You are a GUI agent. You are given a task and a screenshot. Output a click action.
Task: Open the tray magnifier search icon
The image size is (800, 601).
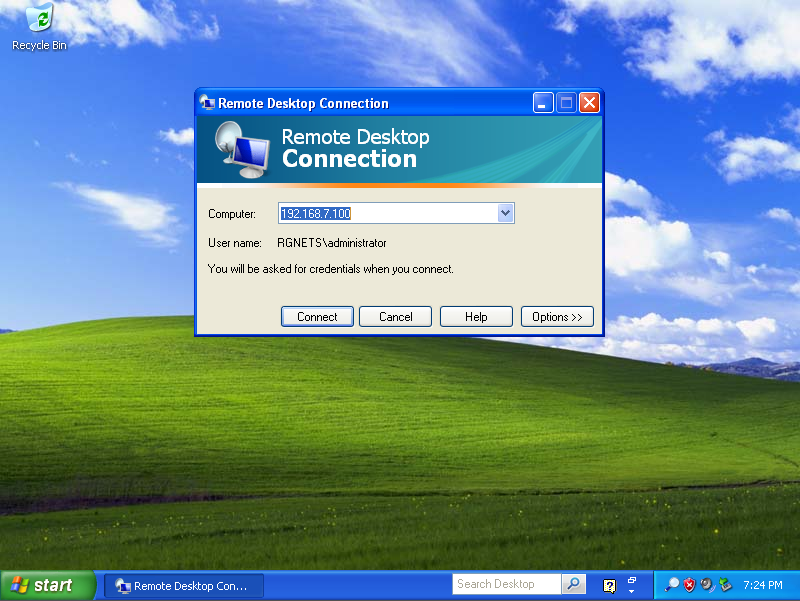pos(672,585)
